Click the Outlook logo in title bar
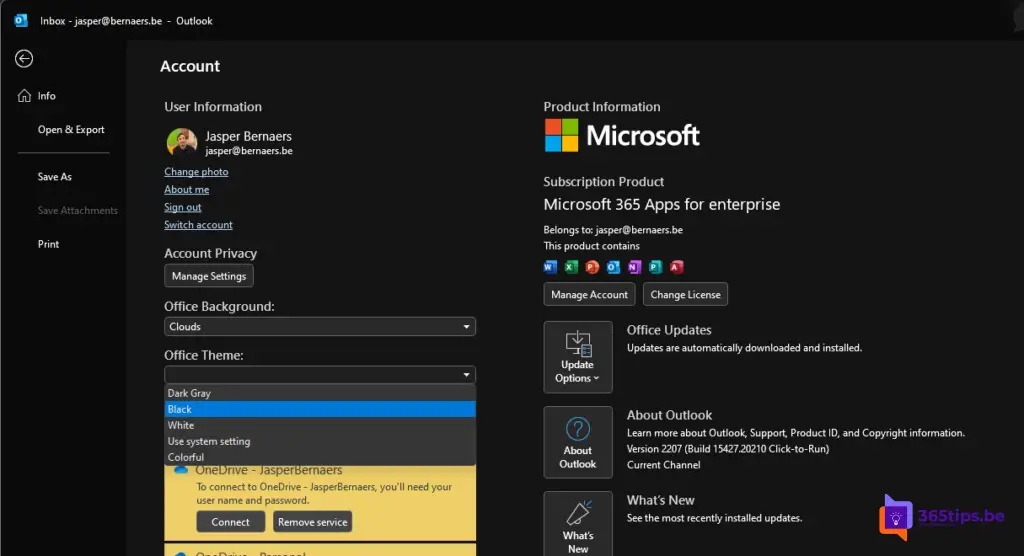Image resolution: width=1024 pixels, height=556 pixels. tap(21, 20)
